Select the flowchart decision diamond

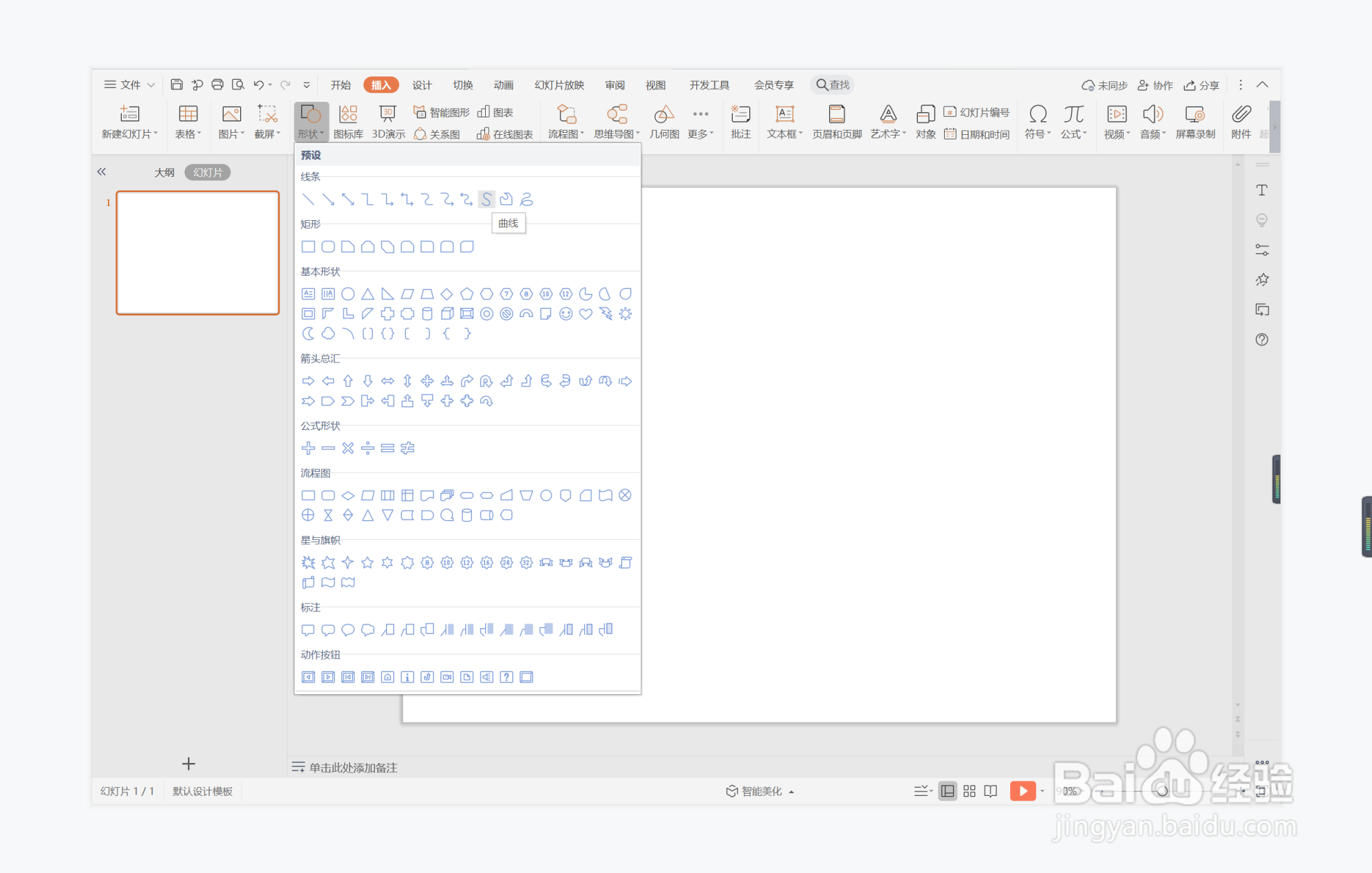(x=348, y=495)
